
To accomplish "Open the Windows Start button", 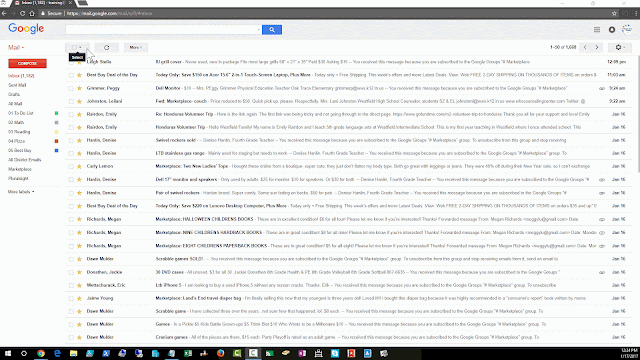I will [8, 353].
